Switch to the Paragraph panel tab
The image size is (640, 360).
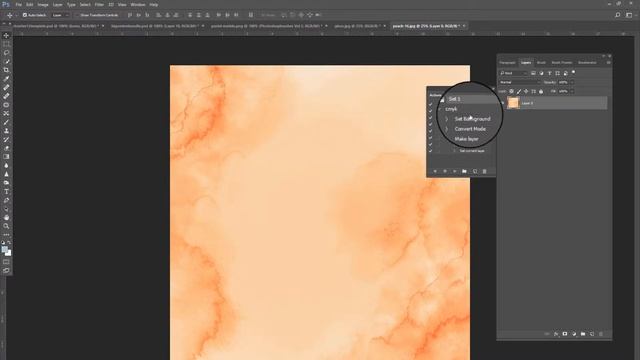click(507, 63)
